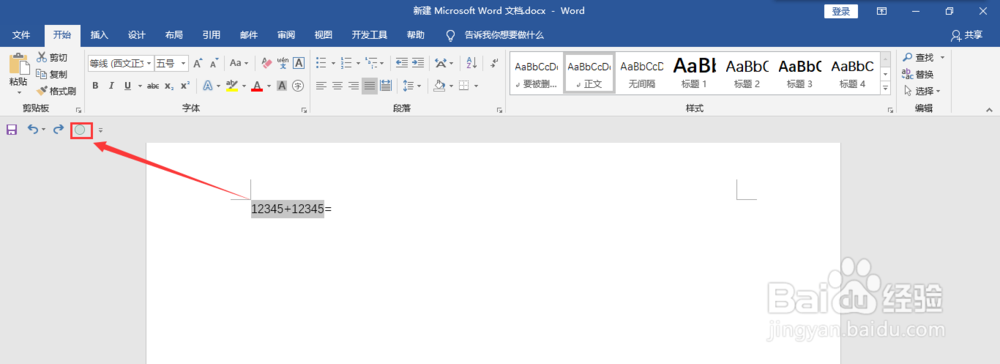
Task: Select the 无间隔 style
Action: pyautogui.click(x=642, y=73)
